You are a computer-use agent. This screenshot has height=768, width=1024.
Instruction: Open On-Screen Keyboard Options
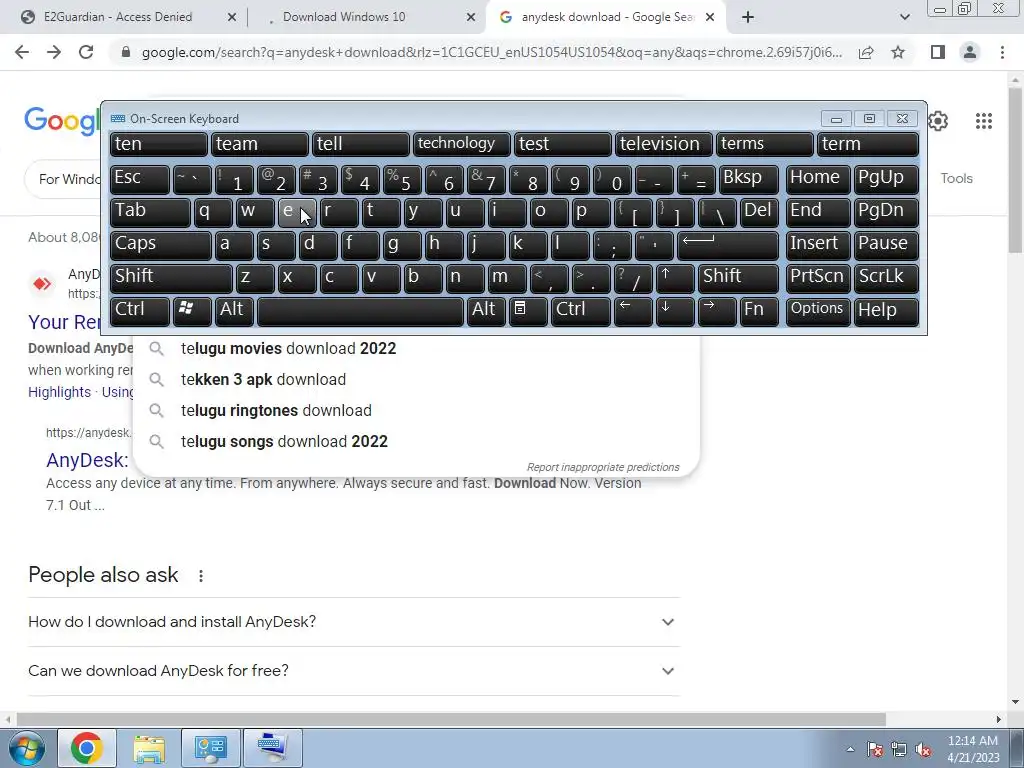point(818,310)
